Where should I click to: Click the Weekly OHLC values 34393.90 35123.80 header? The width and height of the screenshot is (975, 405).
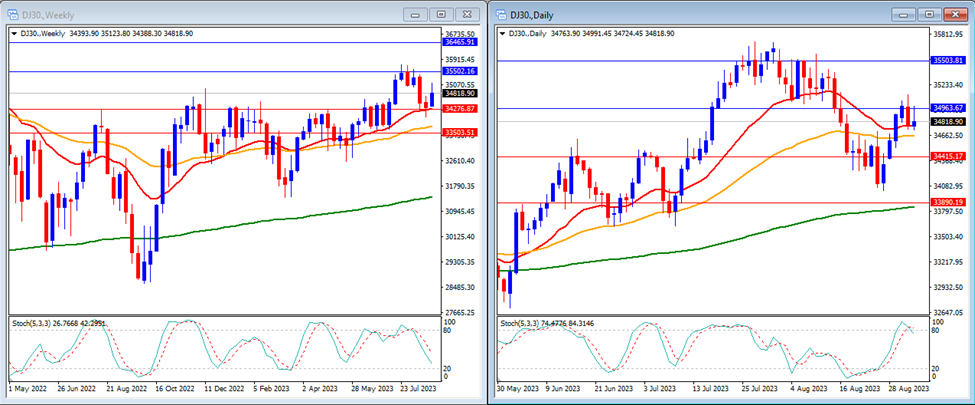click(x=131, y=34)
